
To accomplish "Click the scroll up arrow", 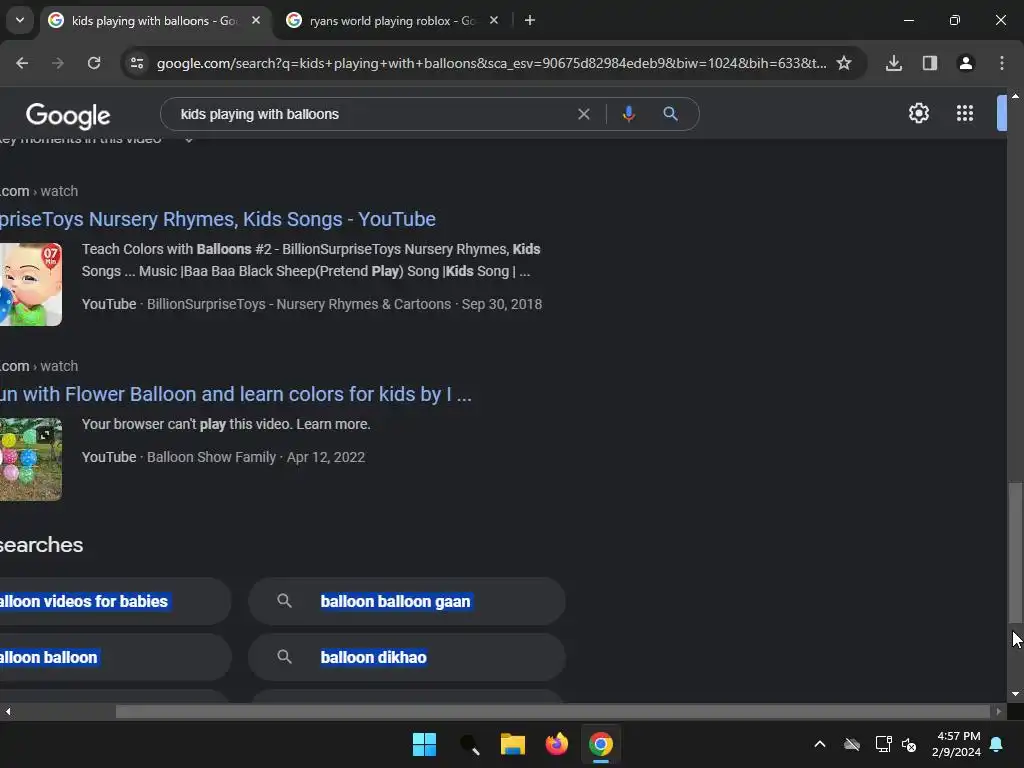I will click(x=1015, y=96).
